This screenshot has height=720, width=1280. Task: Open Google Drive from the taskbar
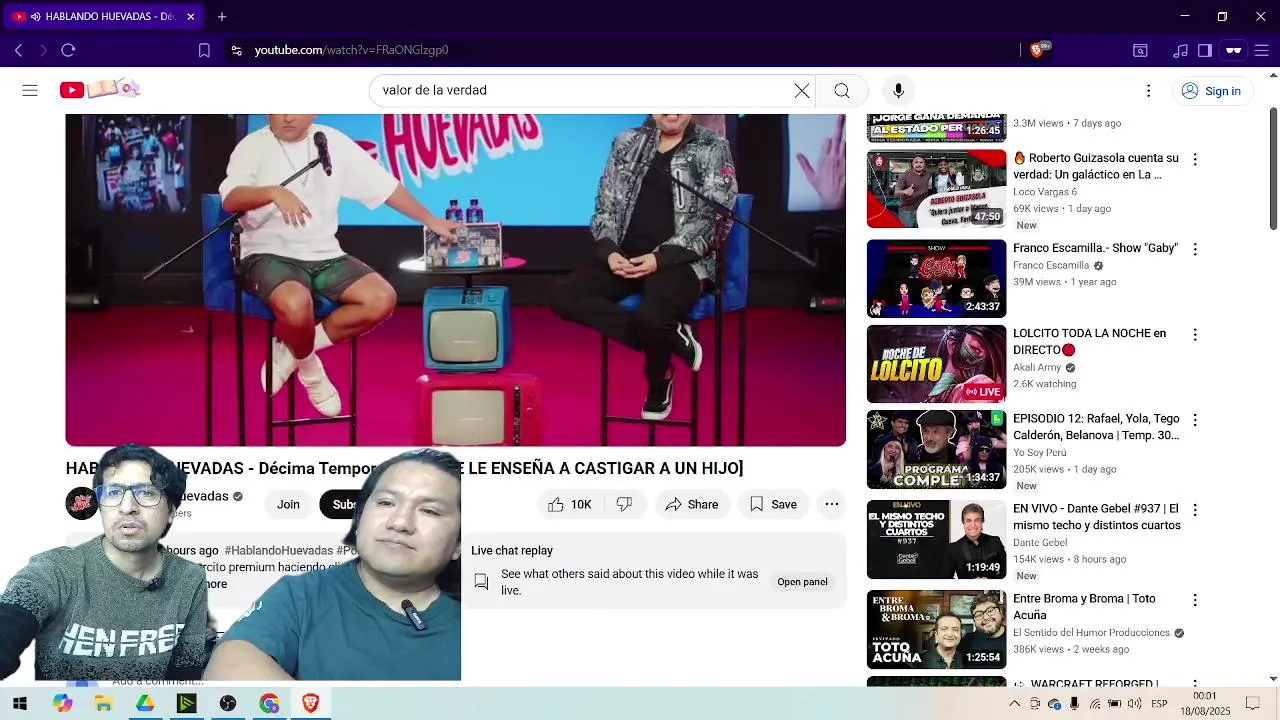point(145,704)
